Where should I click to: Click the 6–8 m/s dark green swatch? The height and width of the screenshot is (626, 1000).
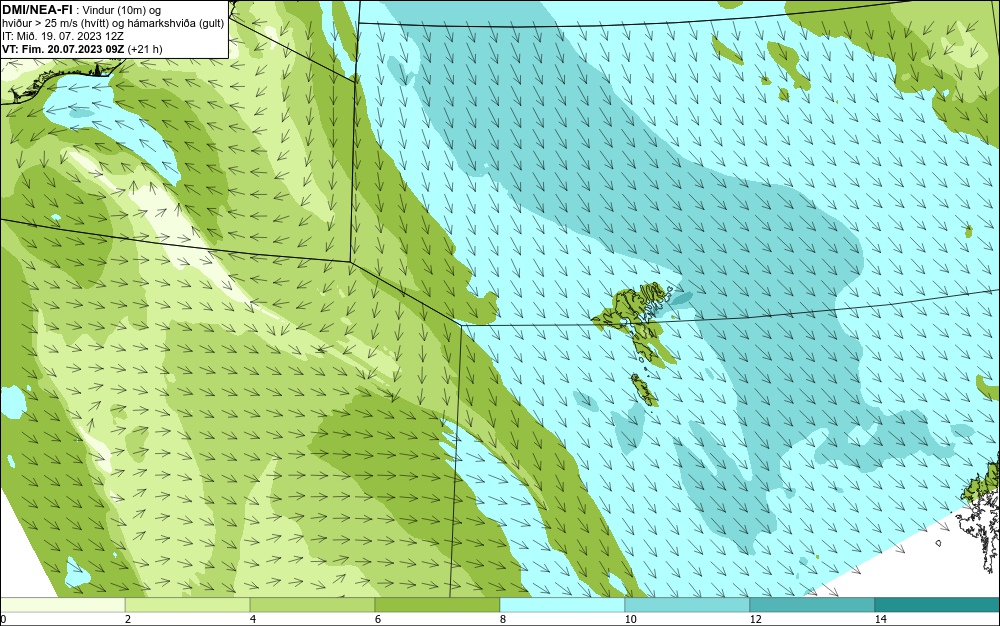pos(438,605)
